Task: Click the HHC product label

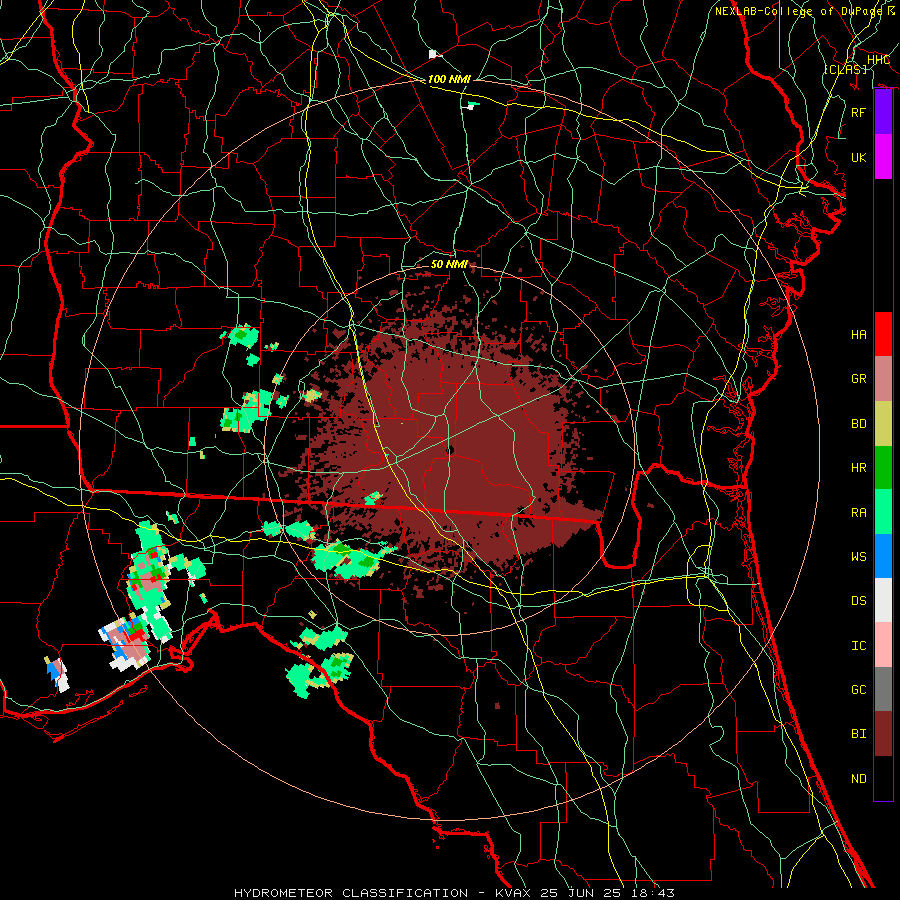Action: point(878,60)
